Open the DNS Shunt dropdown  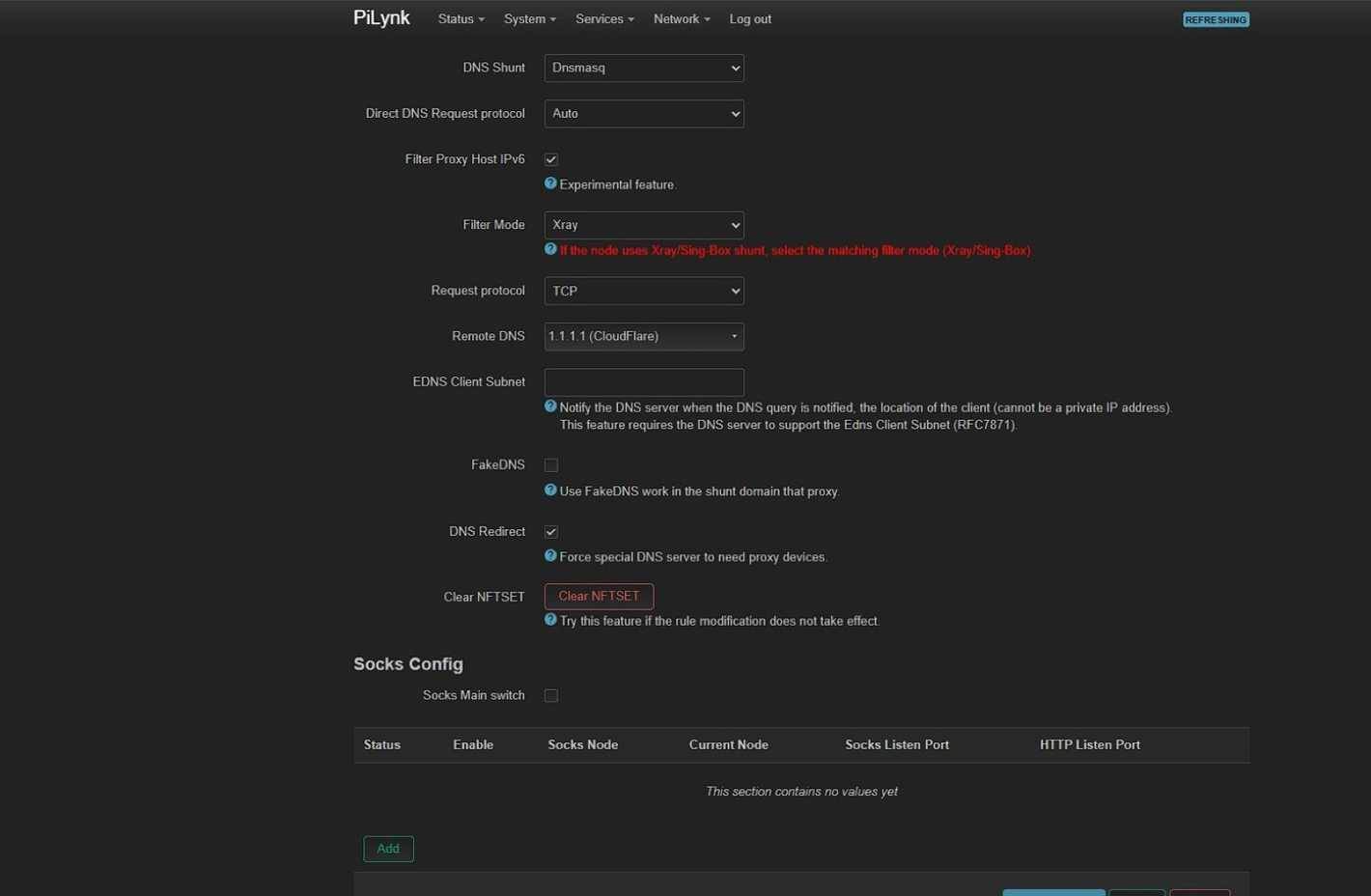644,68
